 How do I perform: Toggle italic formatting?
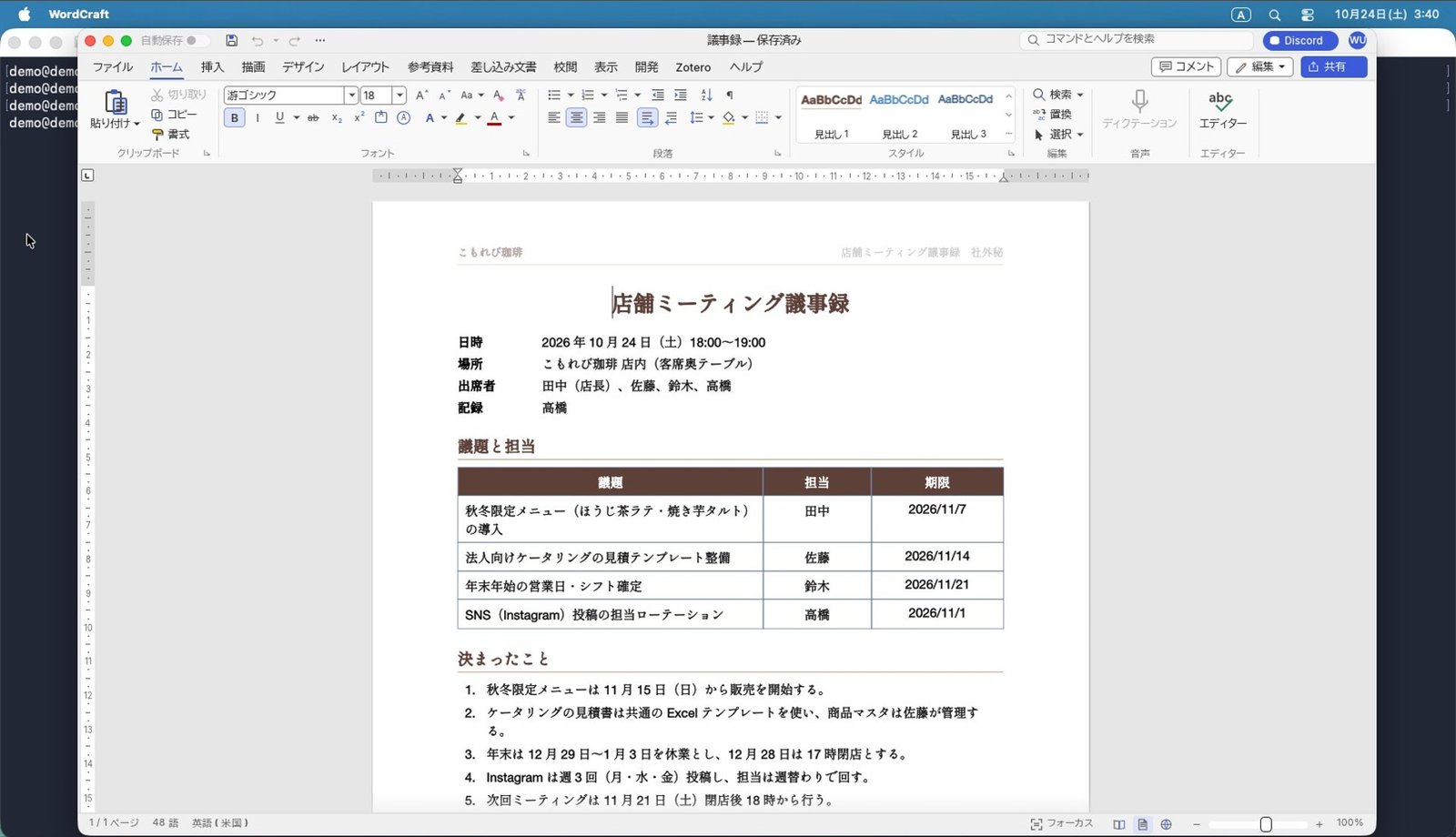258,117
